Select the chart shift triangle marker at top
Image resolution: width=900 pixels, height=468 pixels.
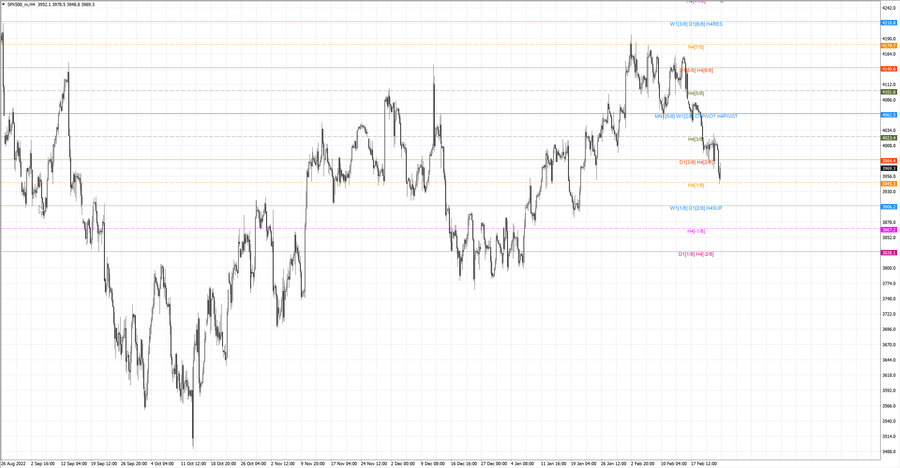(722, 2)
